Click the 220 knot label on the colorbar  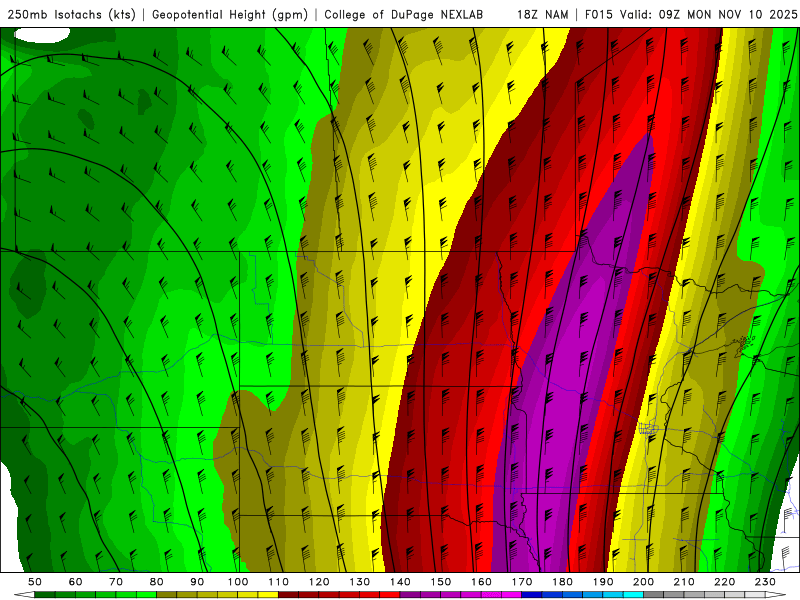pos(724,582)
